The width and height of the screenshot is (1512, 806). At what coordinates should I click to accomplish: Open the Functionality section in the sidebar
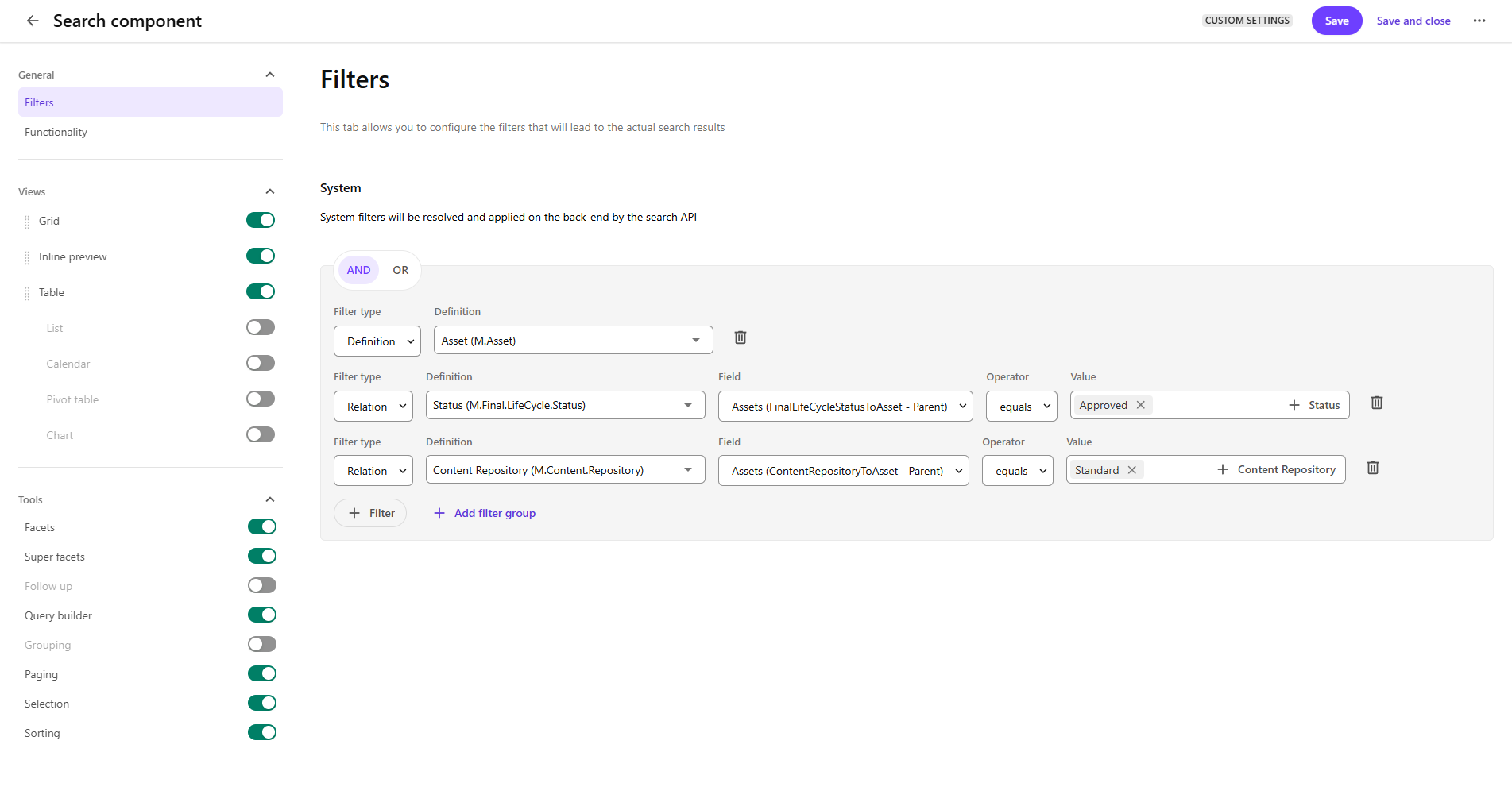pos(56,132)
